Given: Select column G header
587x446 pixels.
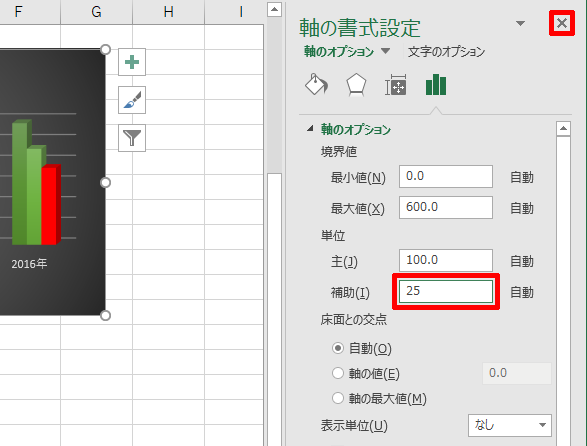Looking at the screenshot, I should point(96,12).
